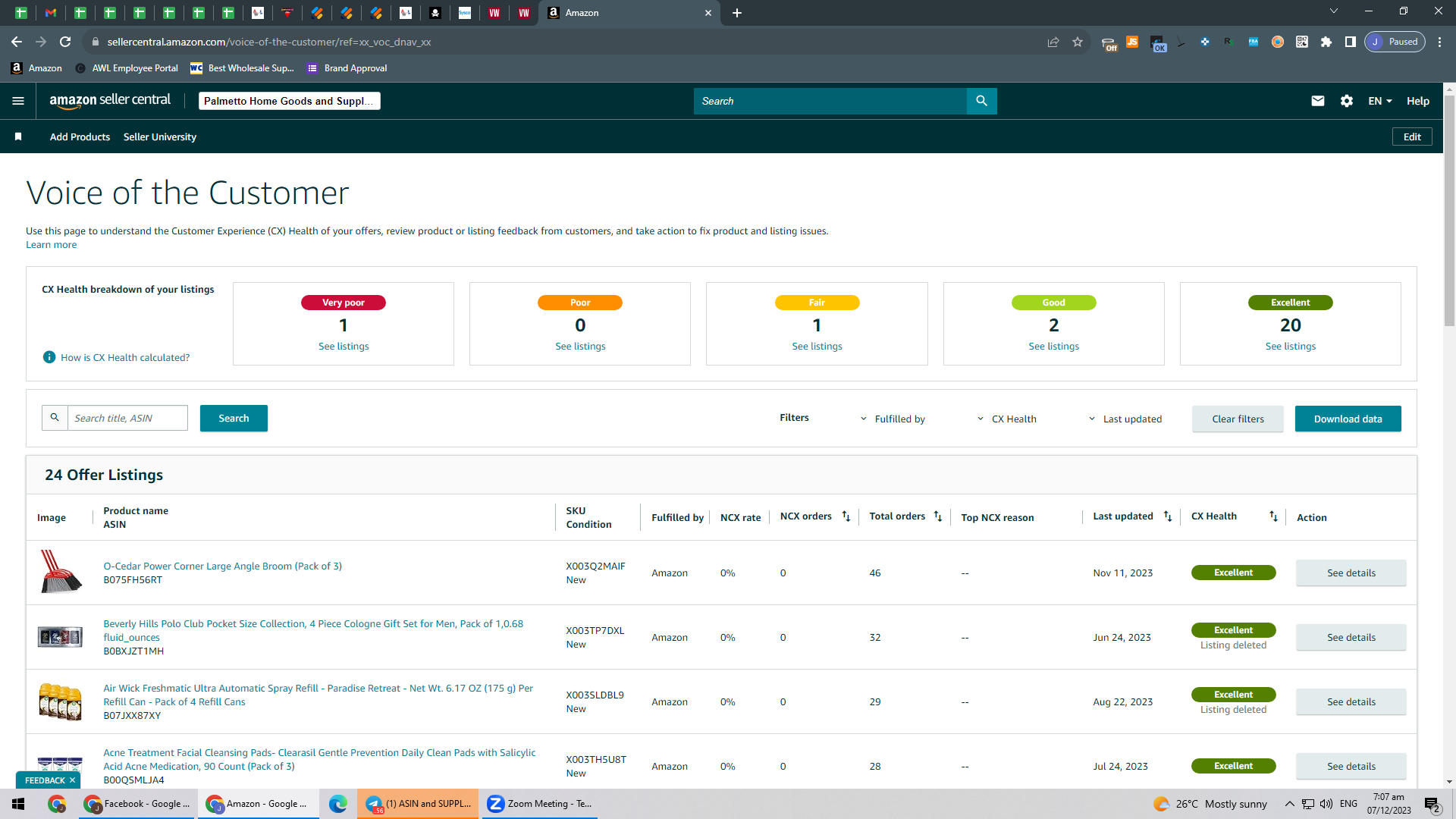Close the FEEDBACK tab with its X
The width and height of the screenshot is (1456, 819).
(x=73, y=780)
